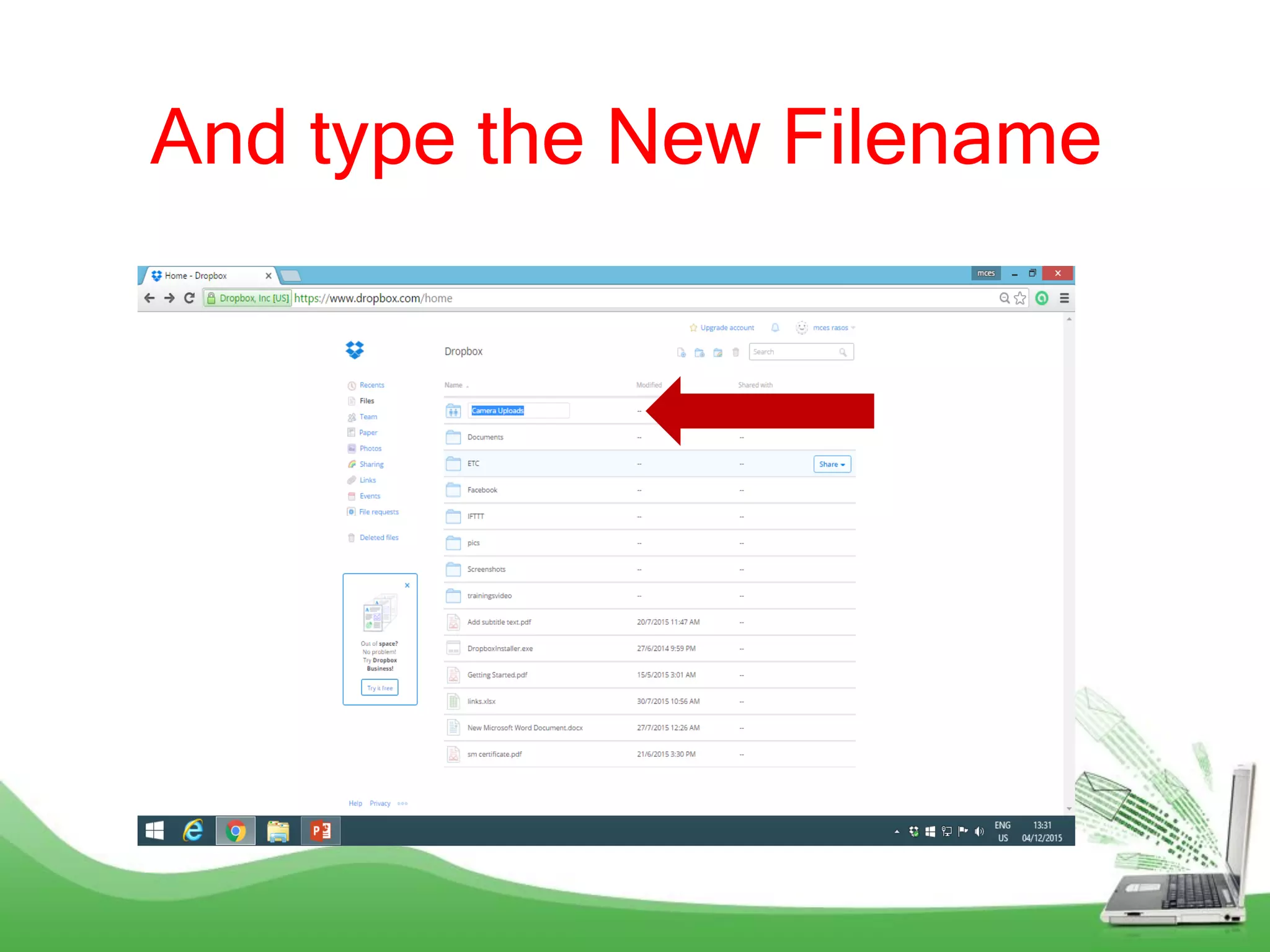Click the green extension icon in Chrome
The image size is (1270, 952).
1042,298
